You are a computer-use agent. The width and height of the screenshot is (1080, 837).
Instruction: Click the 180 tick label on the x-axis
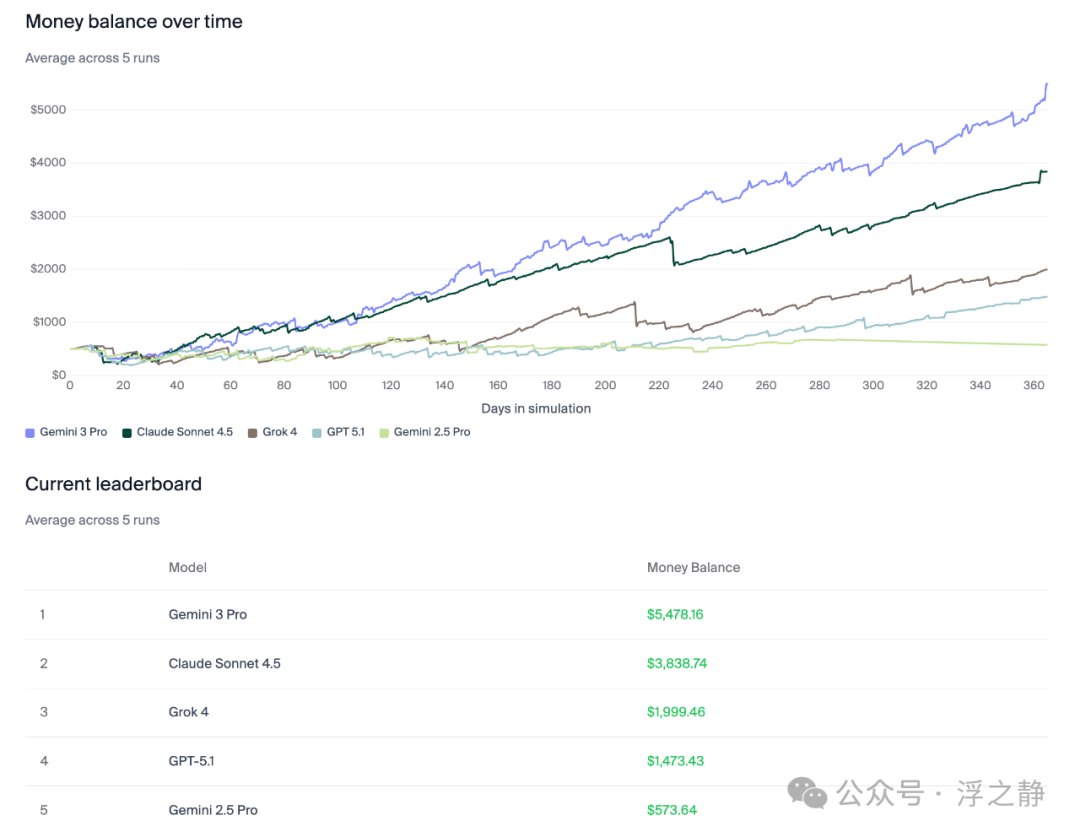[x=552, y=385]
